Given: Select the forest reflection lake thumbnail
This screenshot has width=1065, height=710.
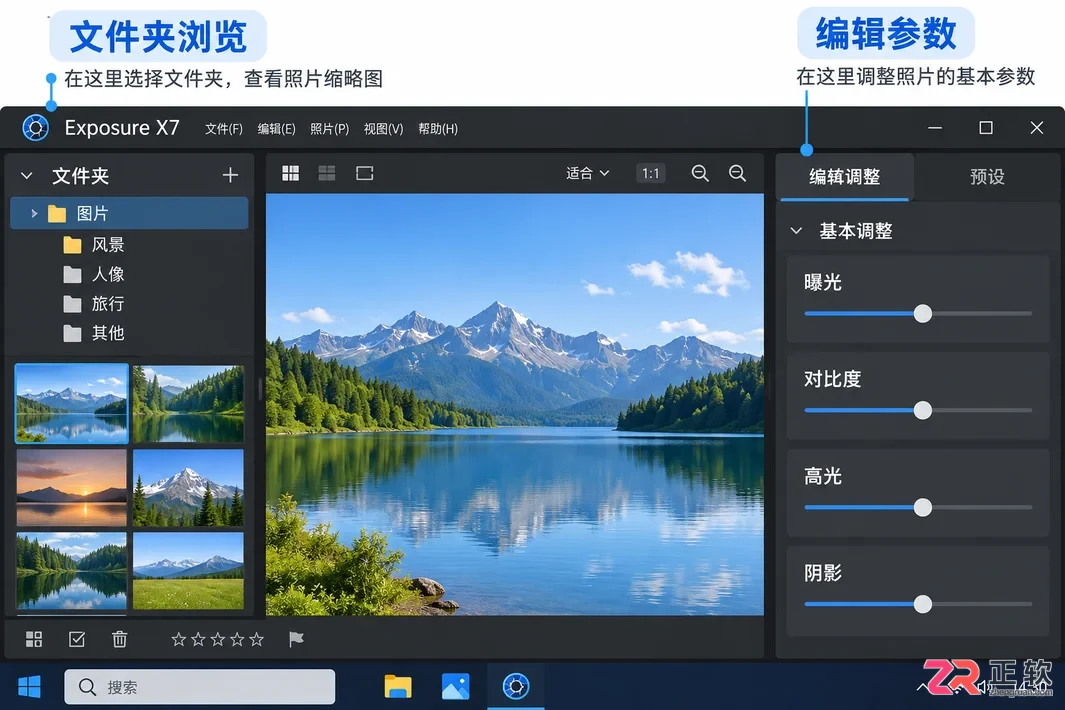Looking at the screenshot, I should click(x=71, y=571).
